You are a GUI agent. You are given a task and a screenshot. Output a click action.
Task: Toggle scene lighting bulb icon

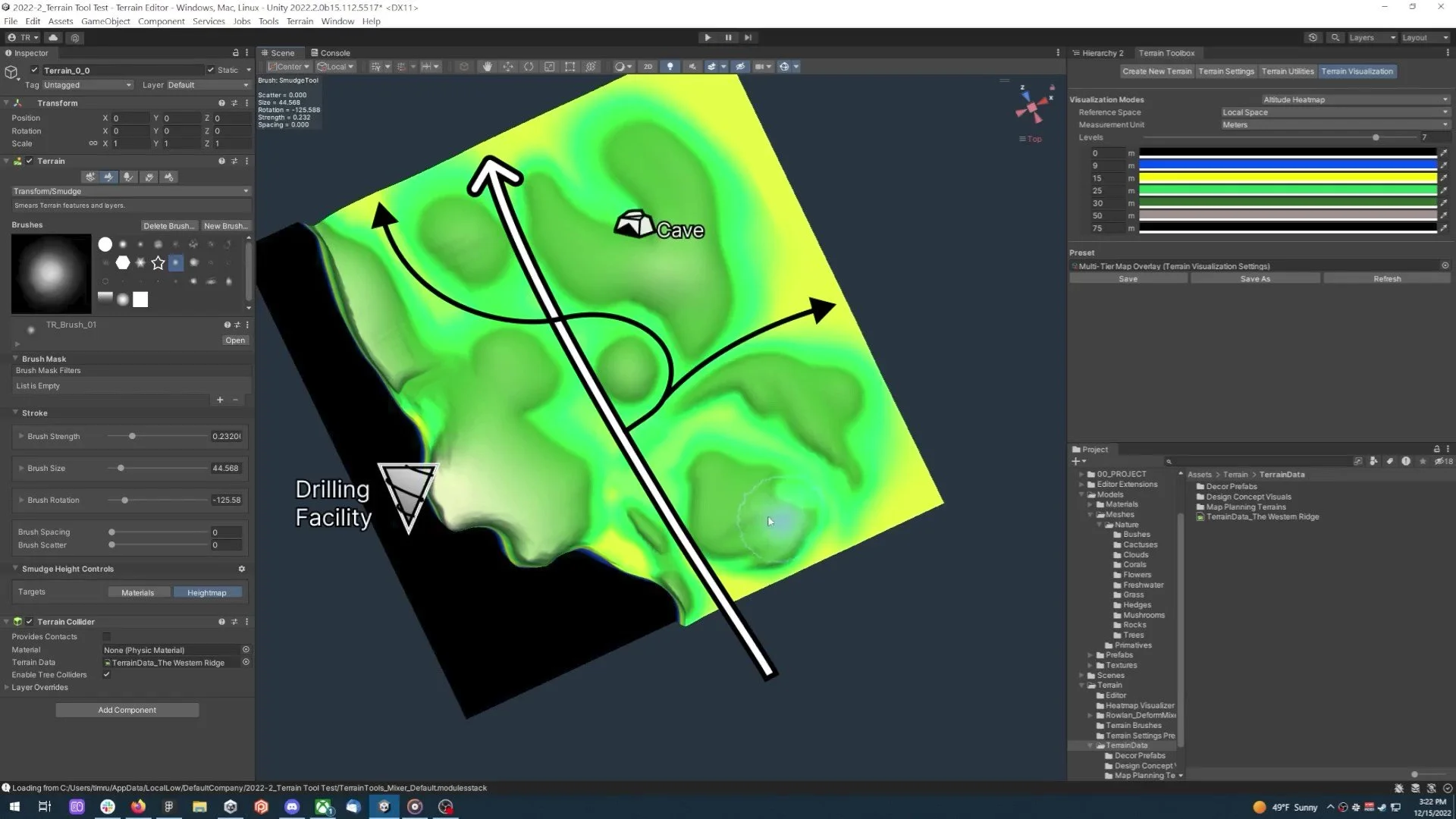click(x=670, y=67)
